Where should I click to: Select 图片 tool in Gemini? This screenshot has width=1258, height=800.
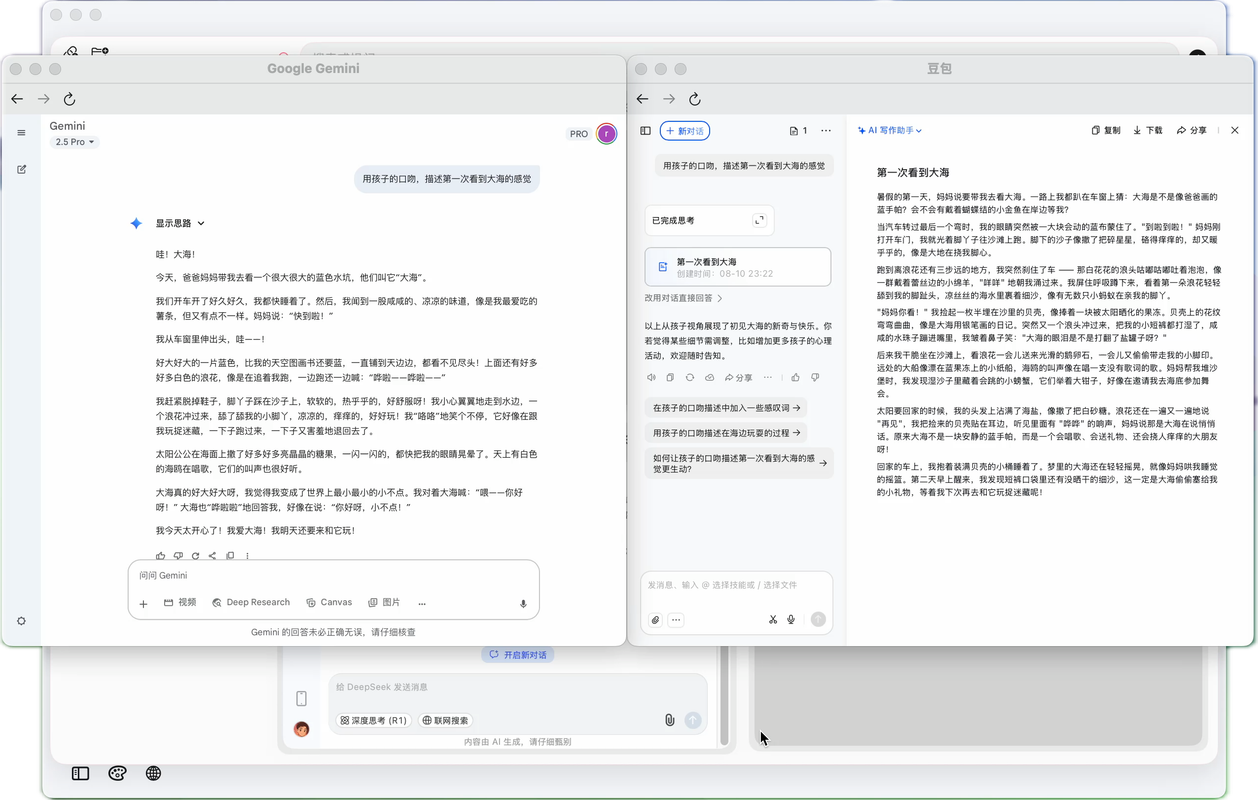[x=384, y=603]
